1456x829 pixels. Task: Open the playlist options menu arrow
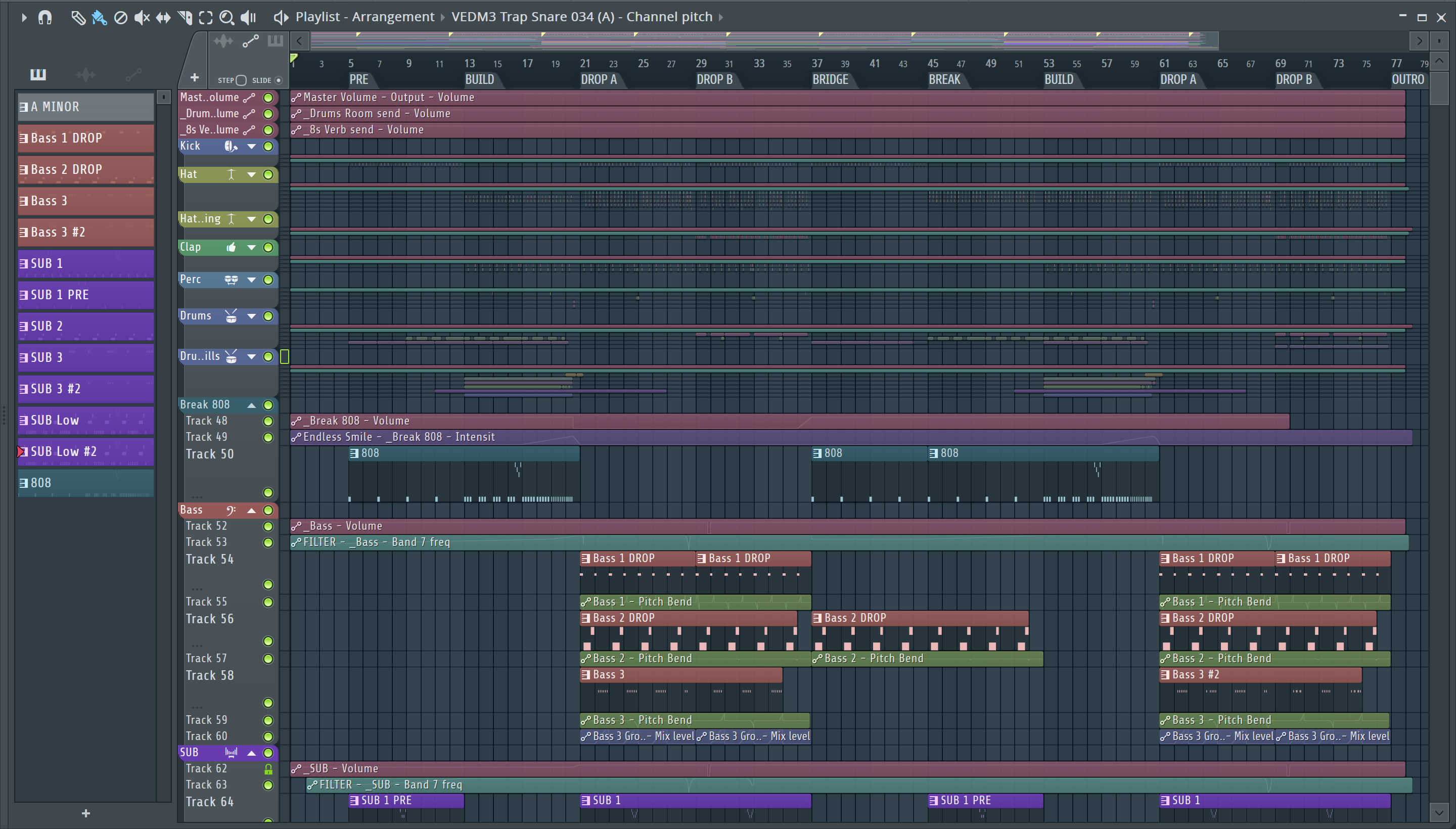tap(23, 18)
